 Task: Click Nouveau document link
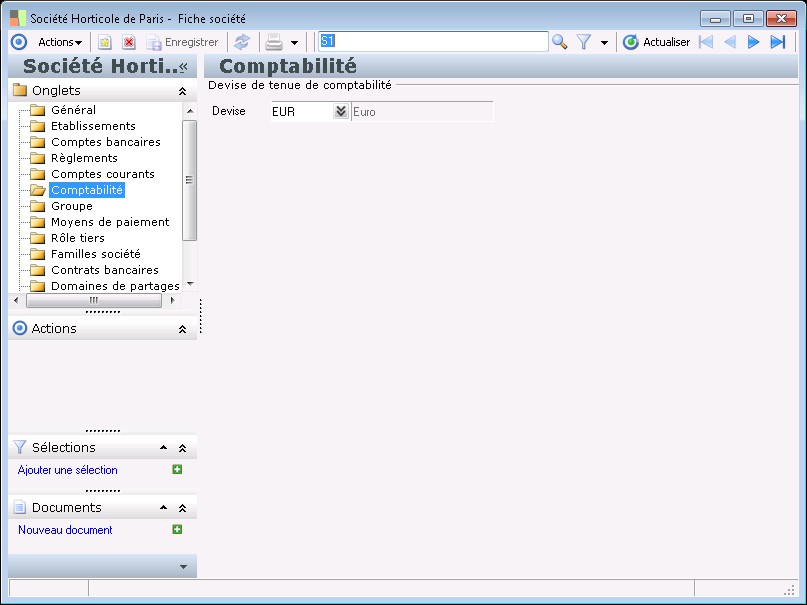click(x=65, y=530)
